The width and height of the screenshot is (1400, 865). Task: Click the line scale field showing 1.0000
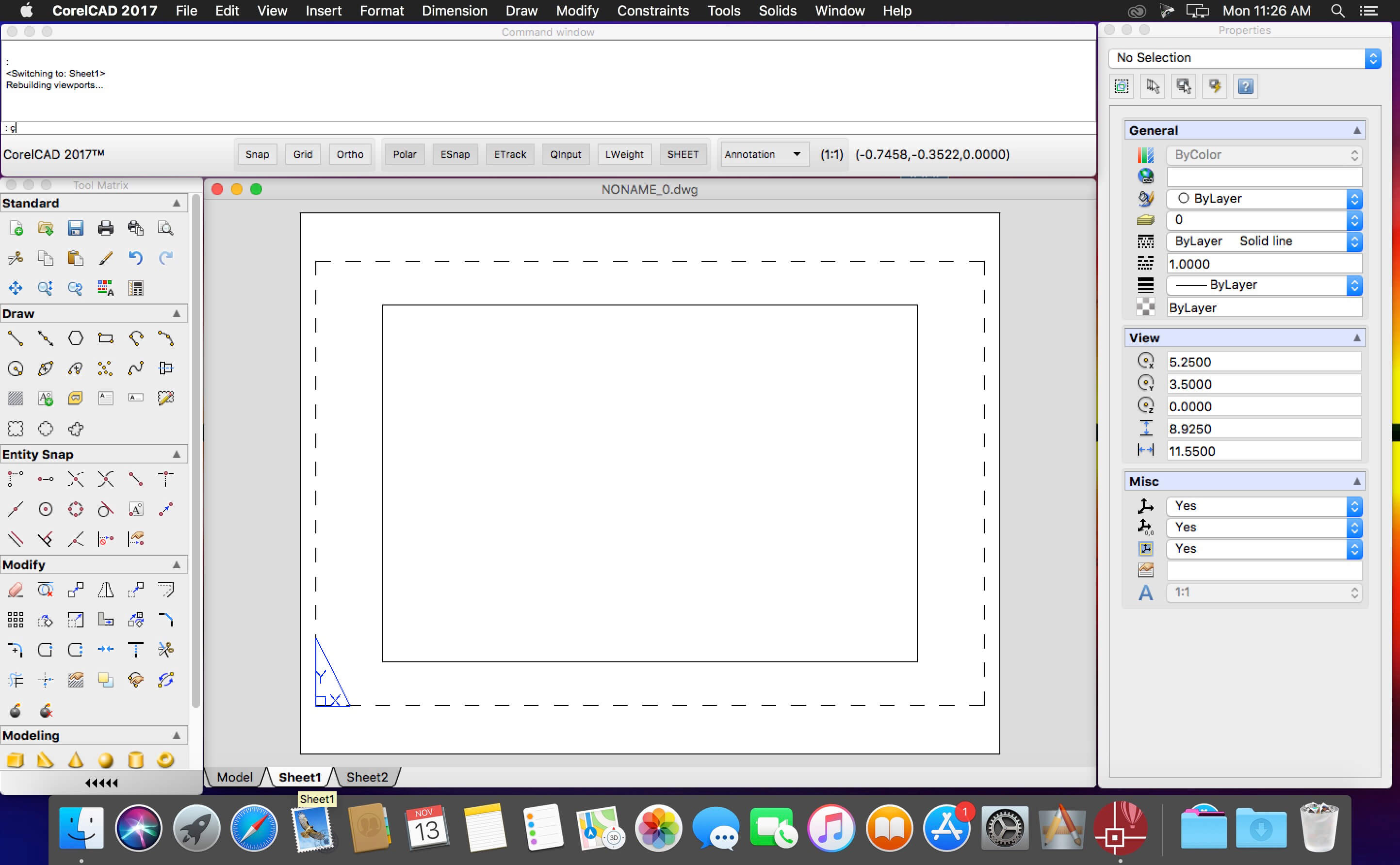(1264, 264)
